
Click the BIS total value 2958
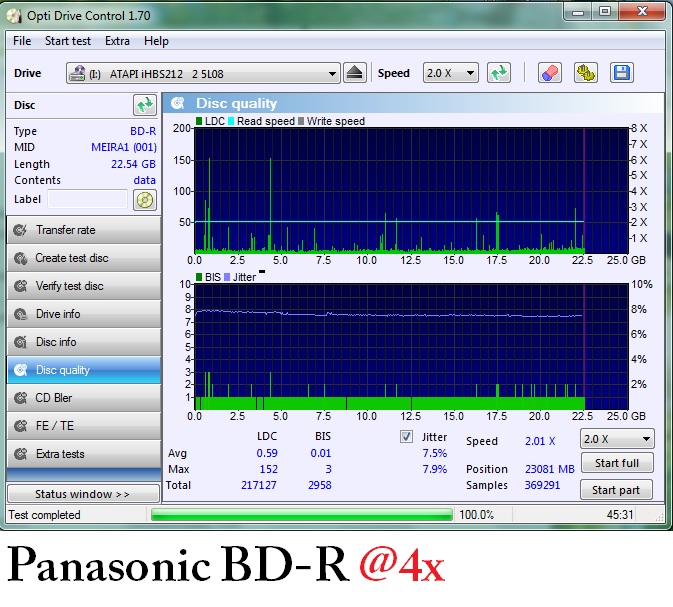[x=320, y=486]
